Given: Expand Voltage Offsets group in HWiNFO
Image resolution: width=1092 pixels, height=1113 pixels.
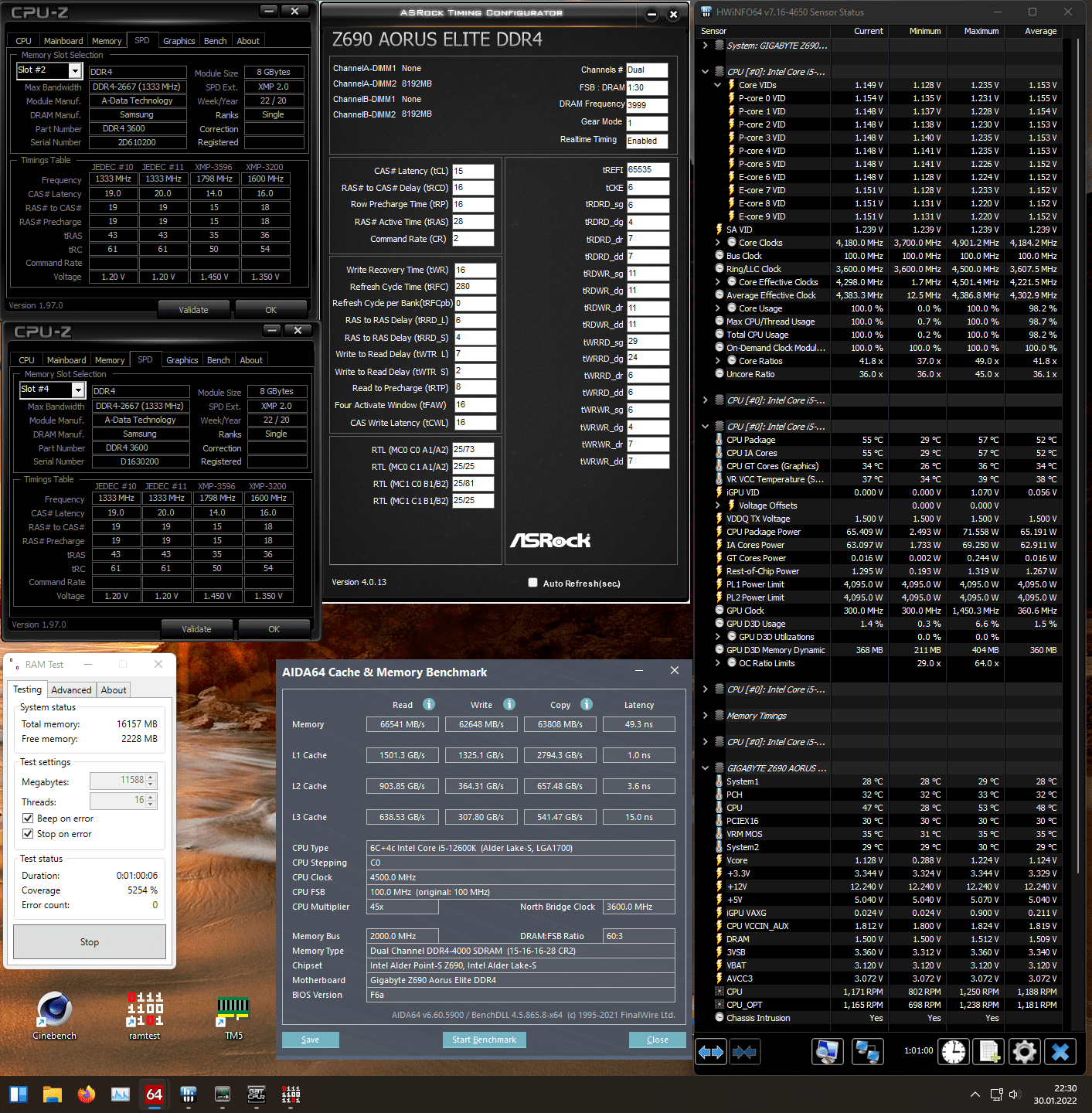Looking at the screenshot, I should tap(717, 505).
